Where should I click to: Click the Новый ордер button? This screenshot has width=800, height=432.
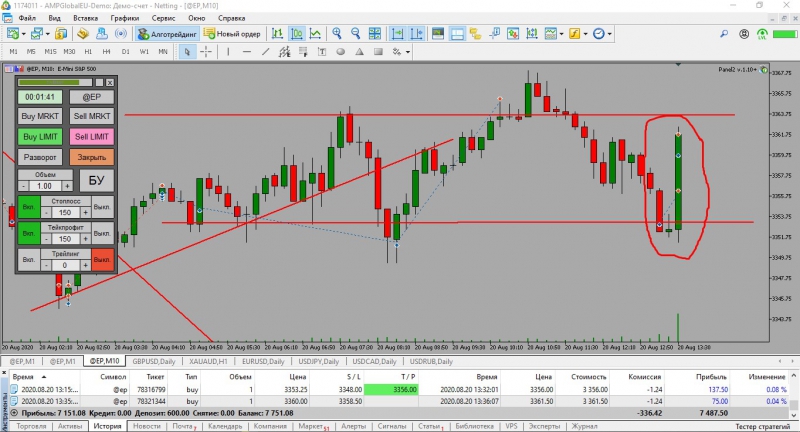[x=232, y=34]
